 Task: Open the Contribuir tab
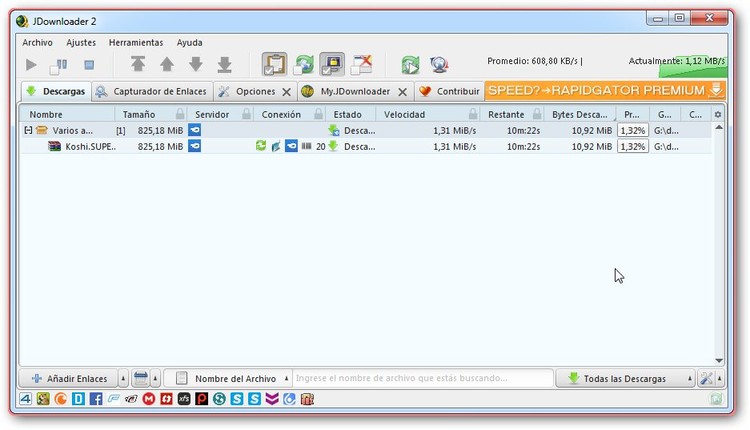449,91
